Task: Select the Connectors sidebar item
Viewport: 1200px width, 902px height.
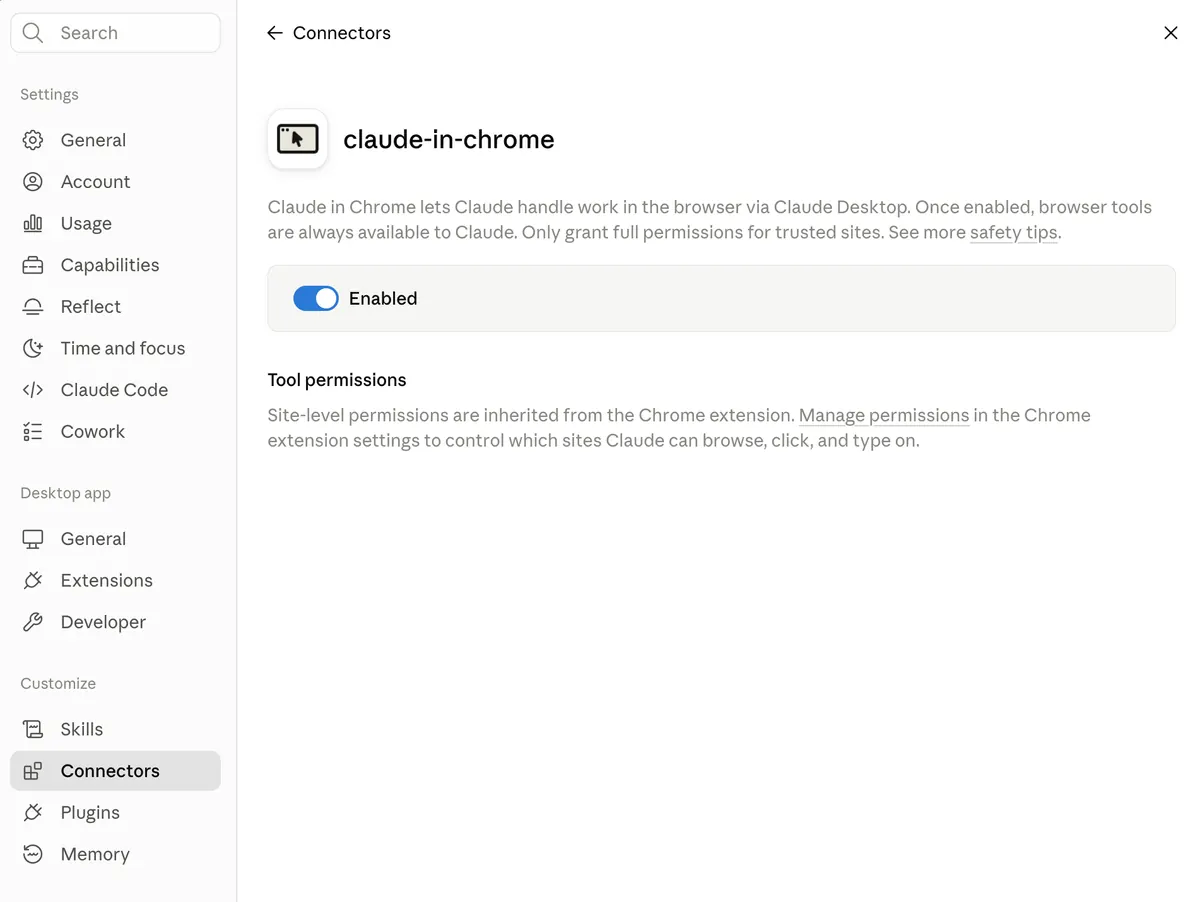Action: [x=115, y=771]
